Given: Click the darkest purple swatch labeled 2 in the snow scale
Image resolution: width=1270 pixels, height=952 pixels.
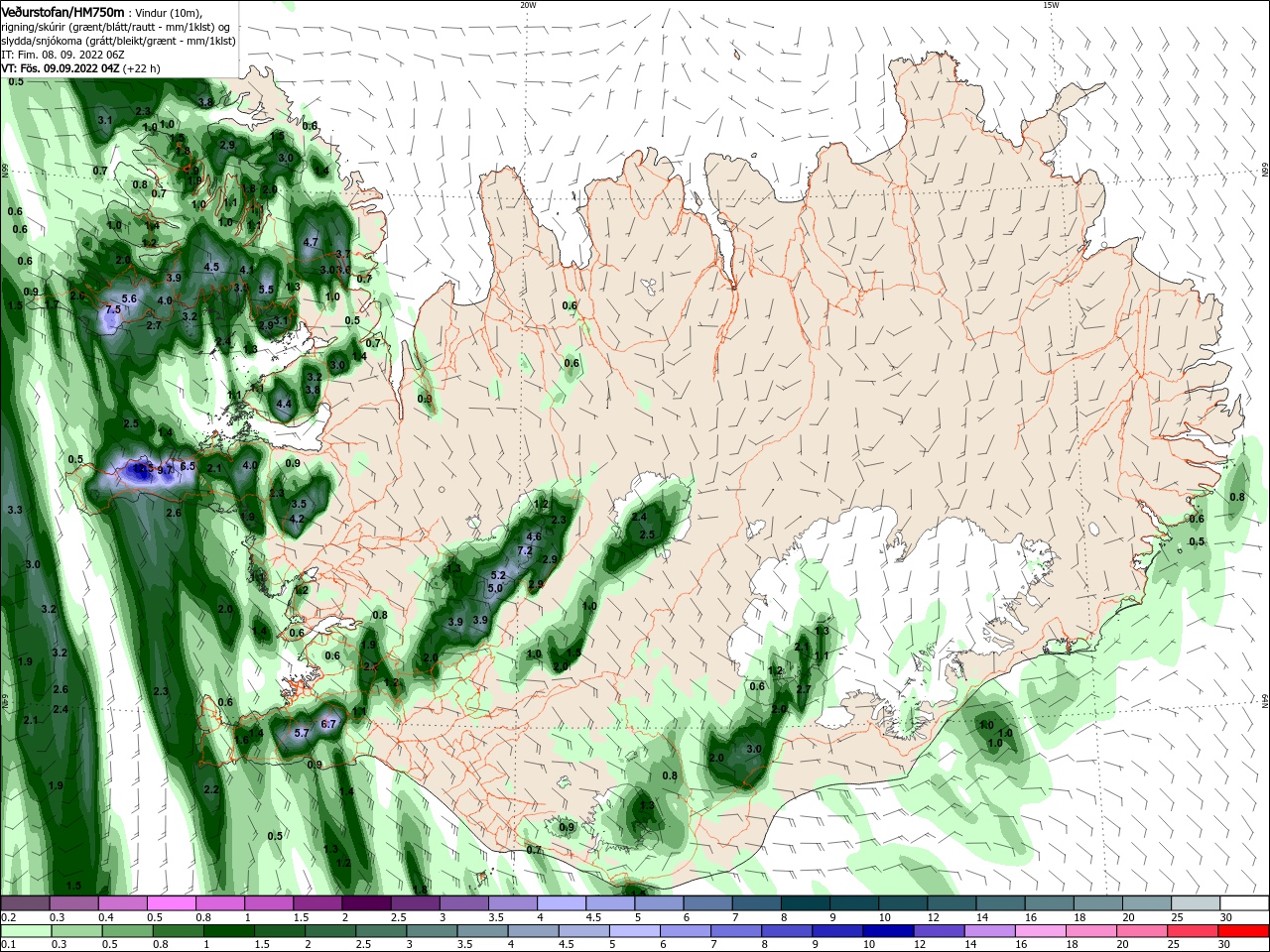Looking at the screenshot, I should [366, 903].
